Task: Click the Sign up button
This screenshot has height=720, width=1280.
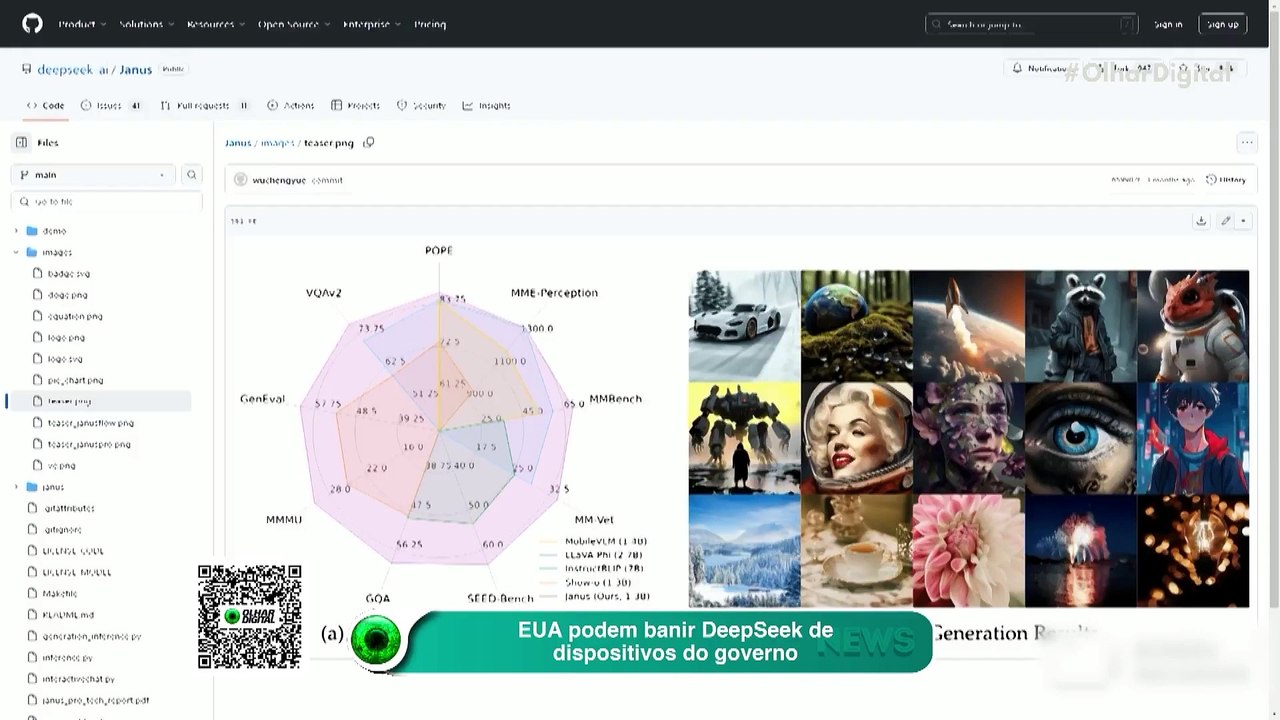Action: tap(1222, 24)
